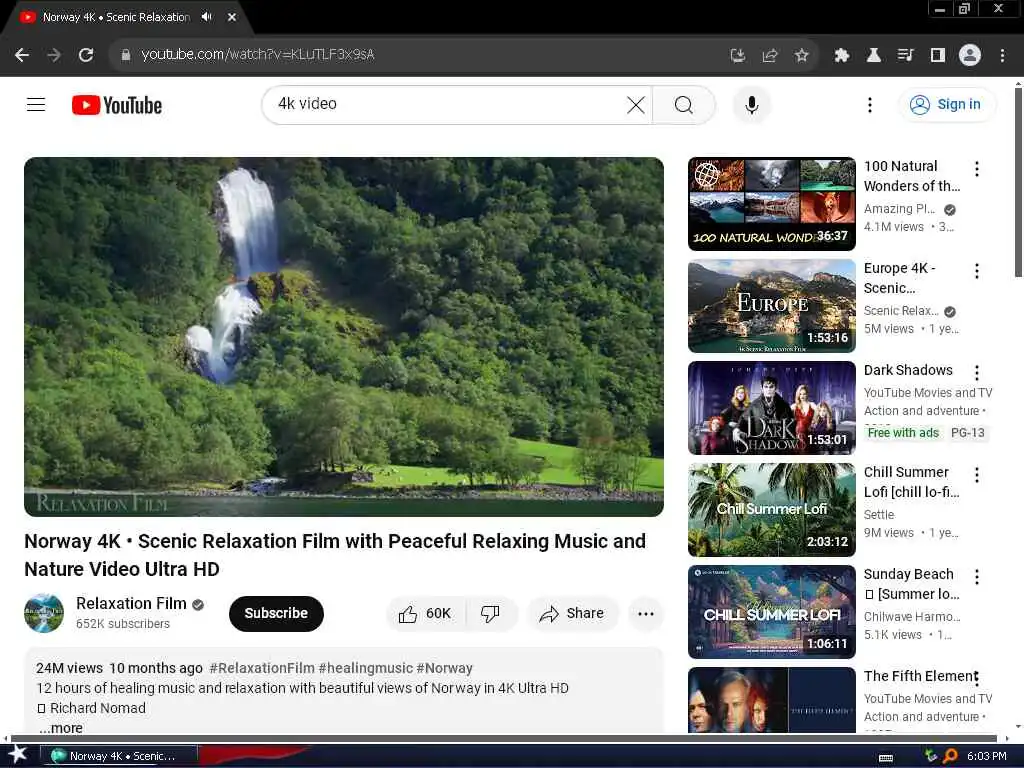Click the browser forward arrow
Screen dimensions: 1024x768
[54, 55]
